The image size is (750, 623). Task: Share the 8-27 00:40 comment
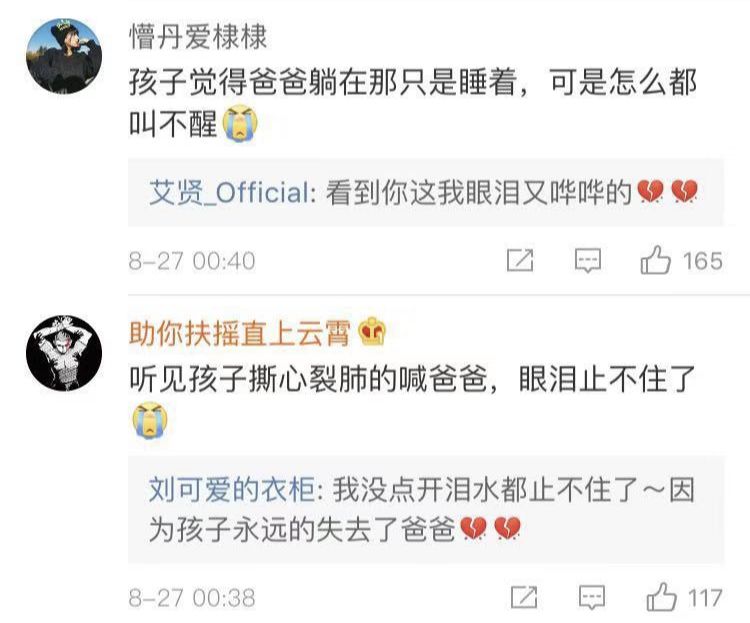pyautogui.click(x=520, y=260)
